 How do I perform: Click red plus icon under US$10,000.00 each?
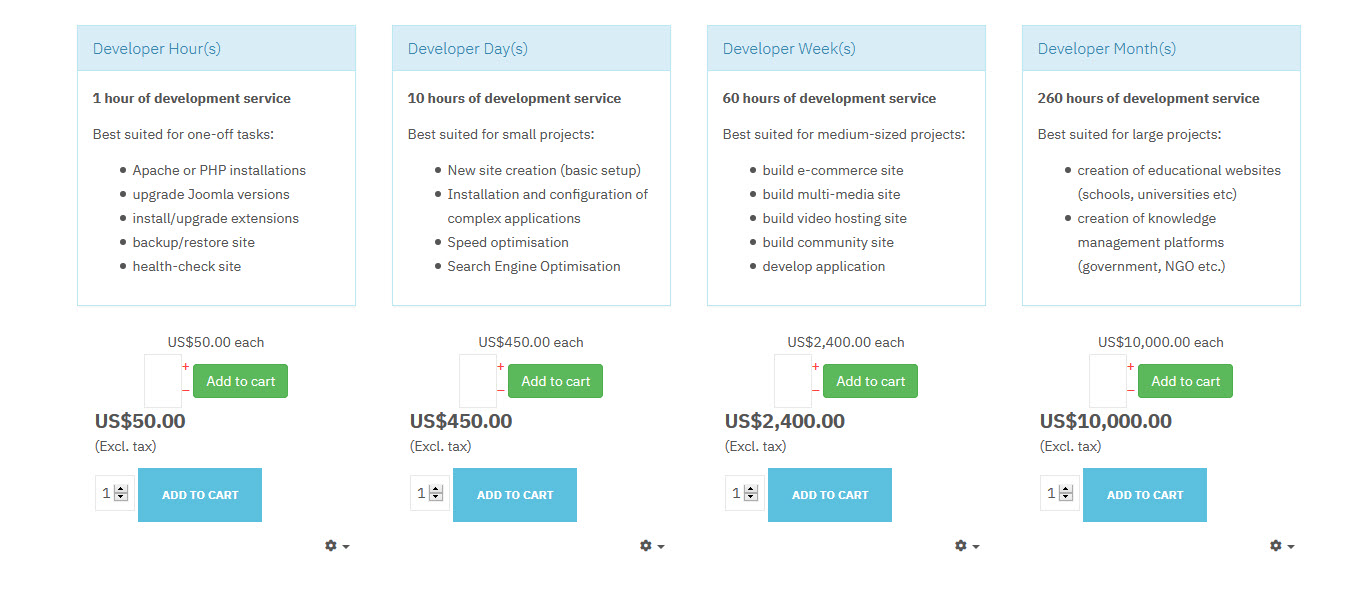click(1130, 367)
